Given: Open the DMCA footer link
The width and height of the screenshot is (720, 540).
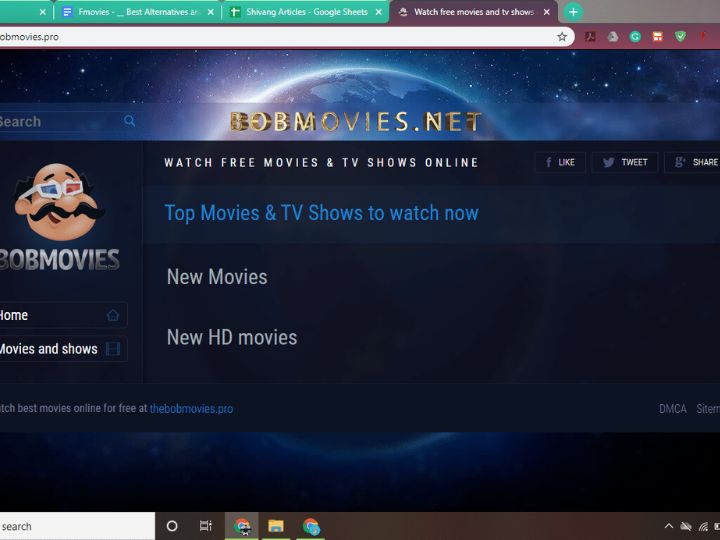Looking at the screenshot, I should coord(673,409).
